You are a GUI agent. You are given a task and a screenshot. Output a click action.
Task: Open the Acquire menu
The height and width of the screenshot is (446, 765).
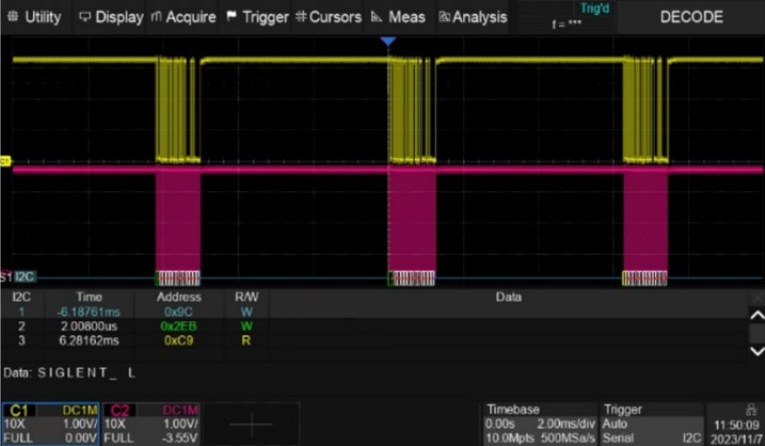(183, 17)
